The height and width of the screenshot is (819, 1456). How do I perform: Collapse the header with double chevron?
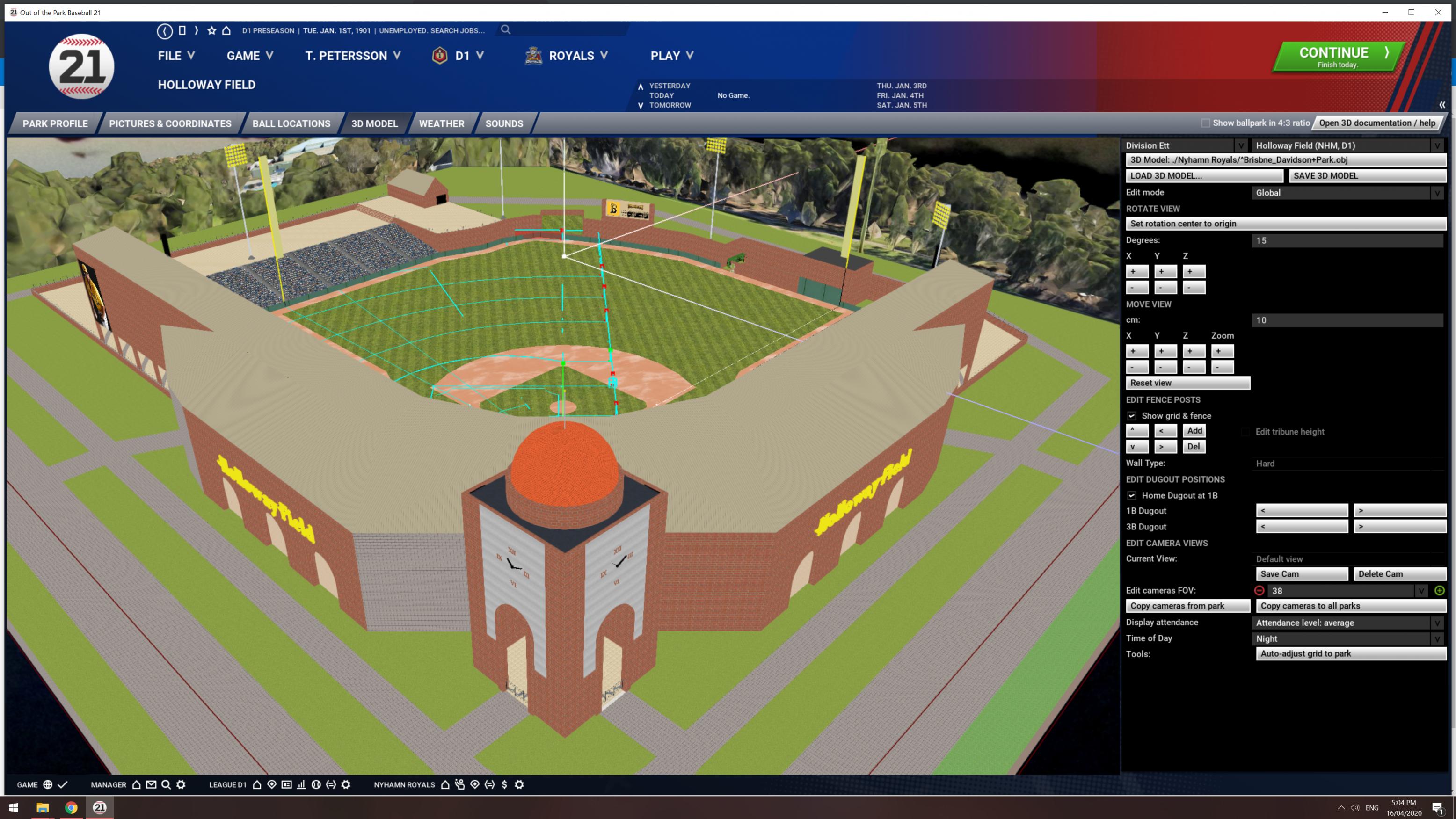pos(1442,105)
